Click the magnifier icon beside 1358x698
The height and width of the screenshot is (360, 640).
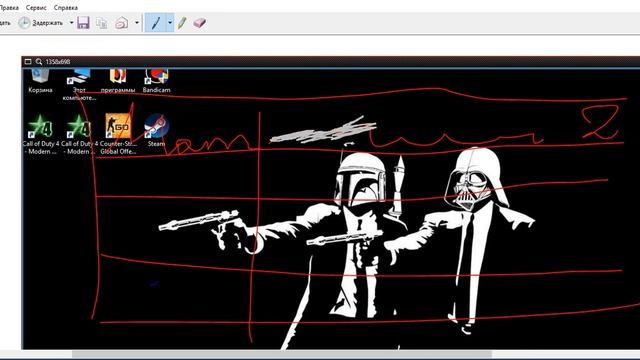pyautogui.click(x=39, y=62)
